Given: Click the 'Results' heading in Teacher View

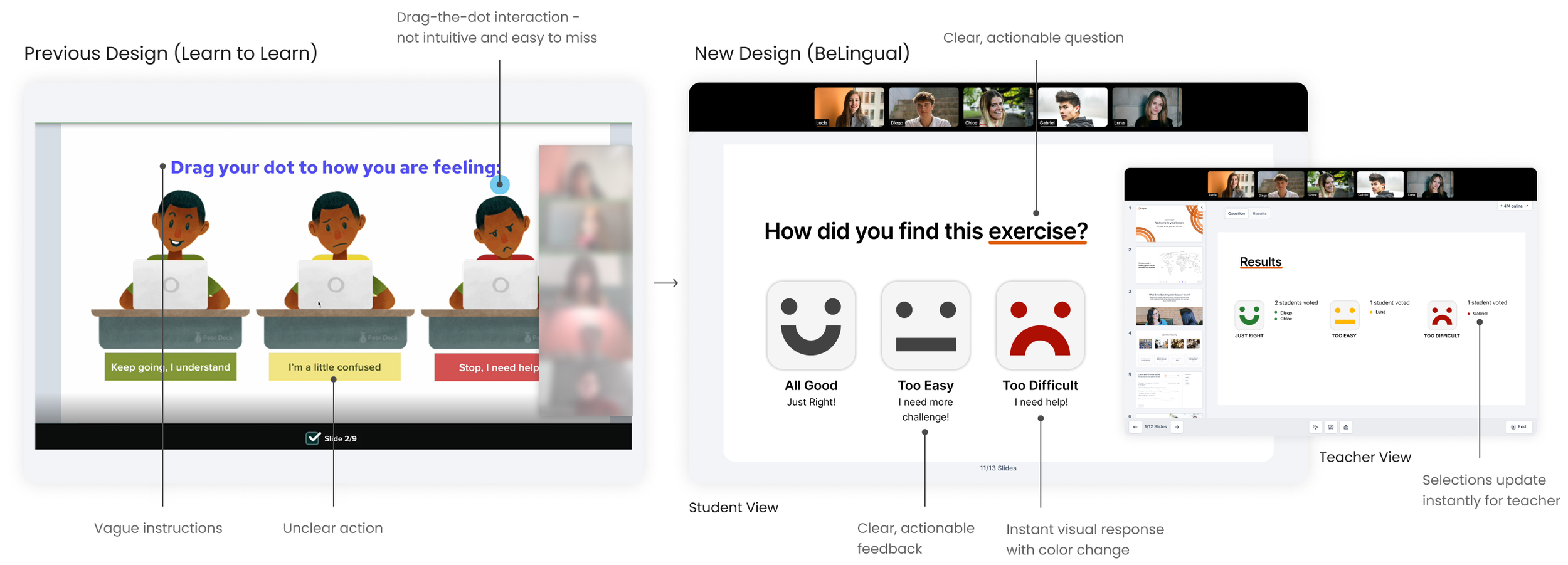Looking at the screenshot, I should (x=1260, y=262).
